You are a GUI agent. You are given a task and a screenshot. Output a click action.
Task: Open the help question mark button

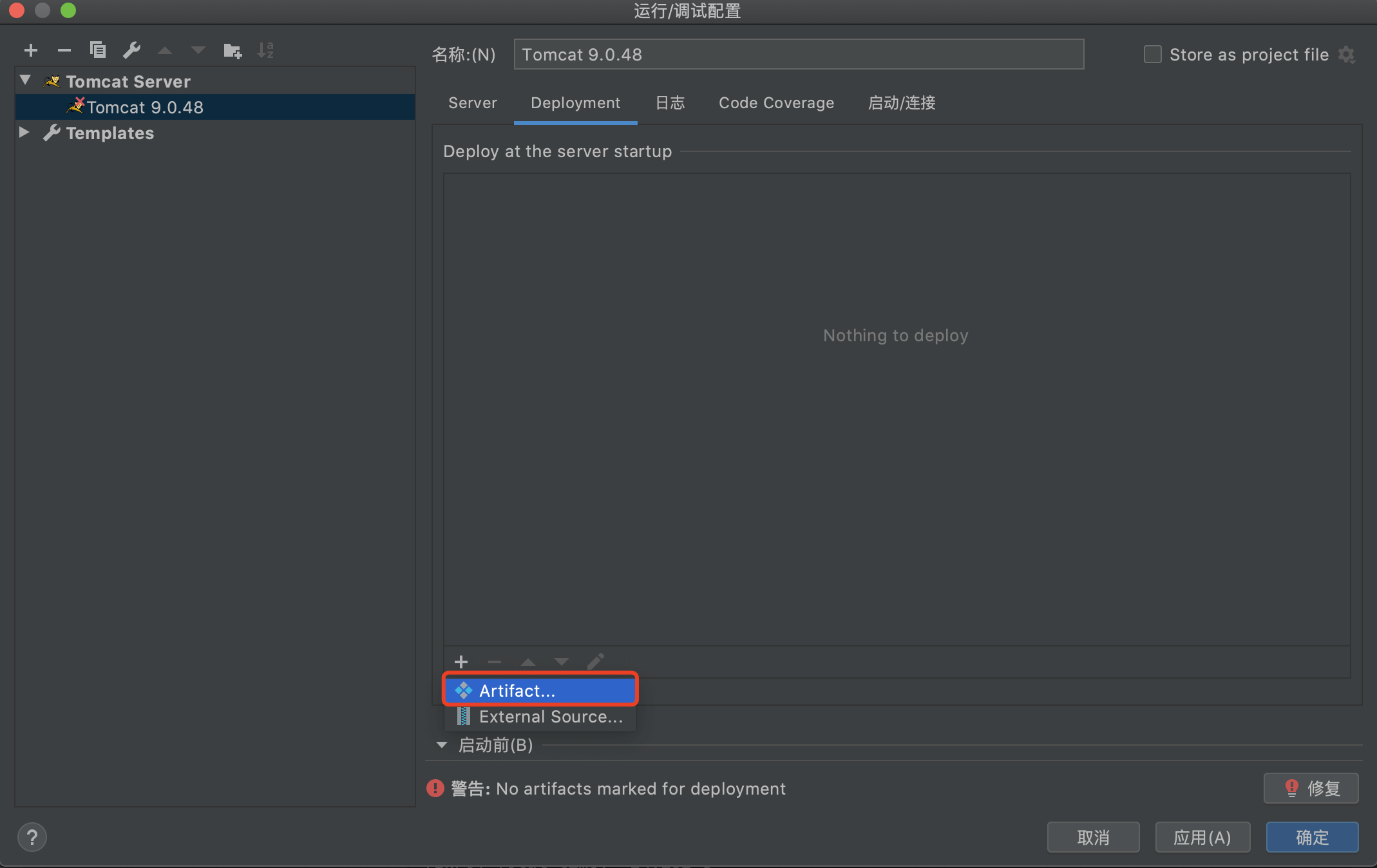[32, 837]
